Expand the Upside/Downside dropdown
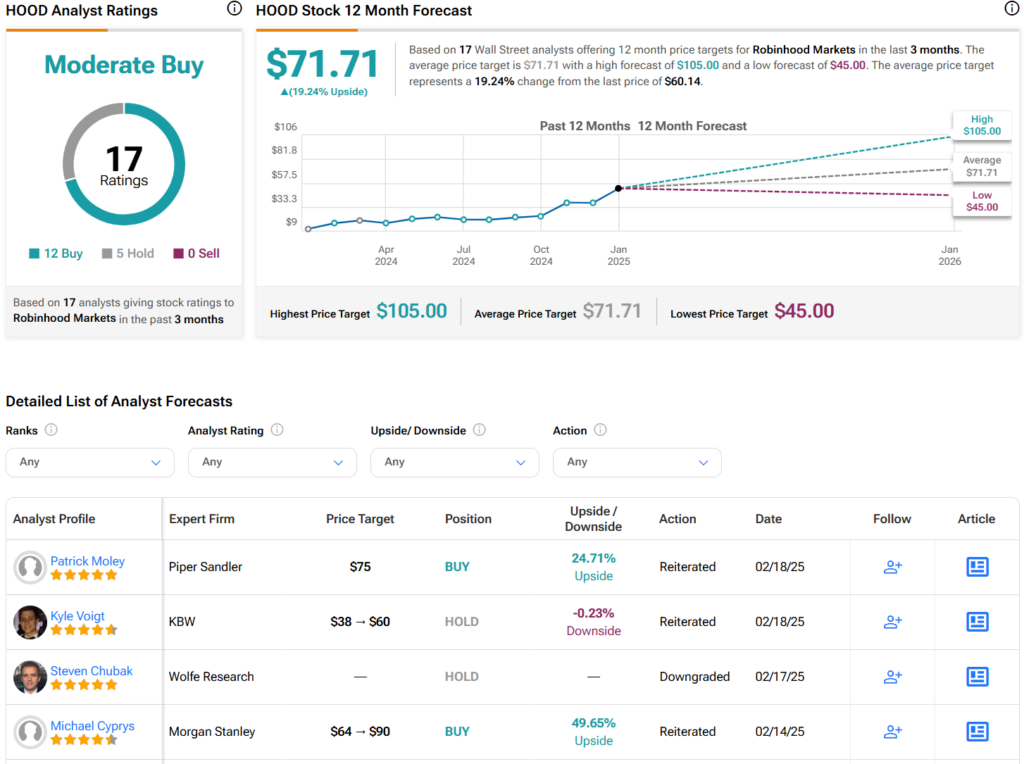The width and height of the screenshot is (1024, 764). (455, 462)
